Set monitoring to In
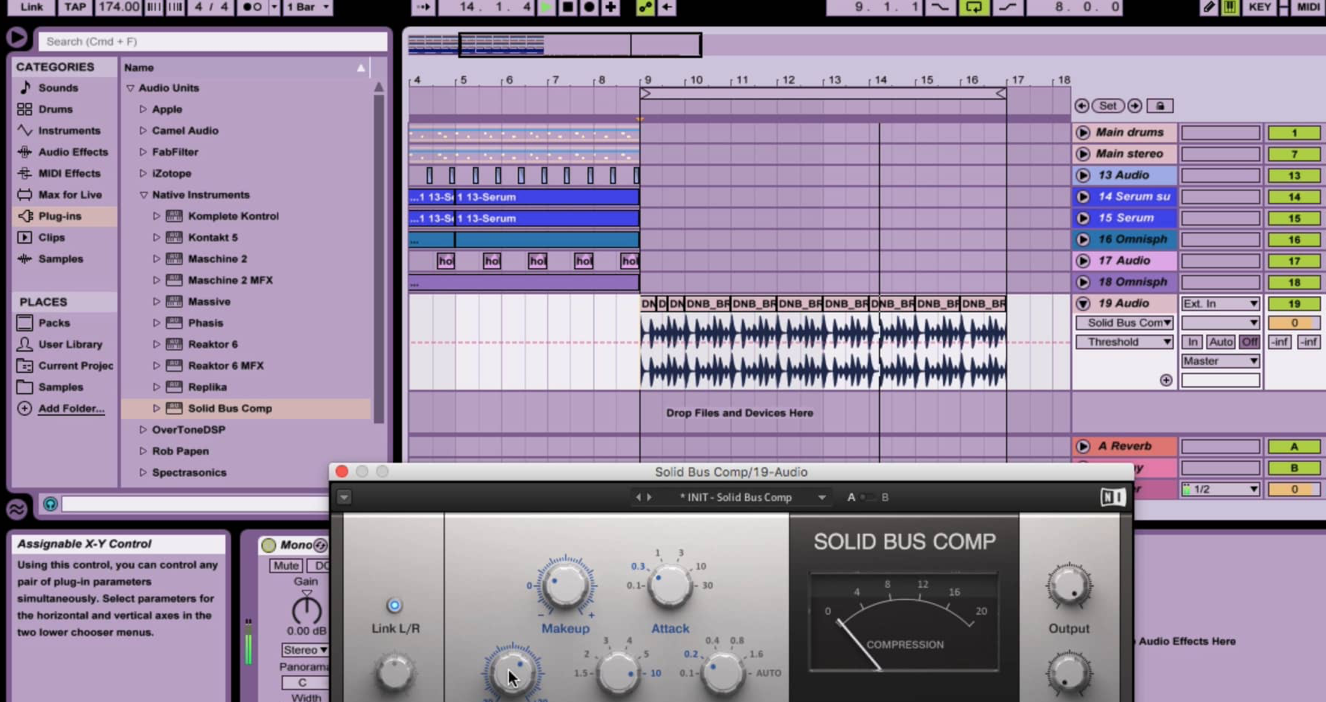Image resolution: width=1326 pixels, height=702 pixels. pyautogui.click(x=1192, y=342)
